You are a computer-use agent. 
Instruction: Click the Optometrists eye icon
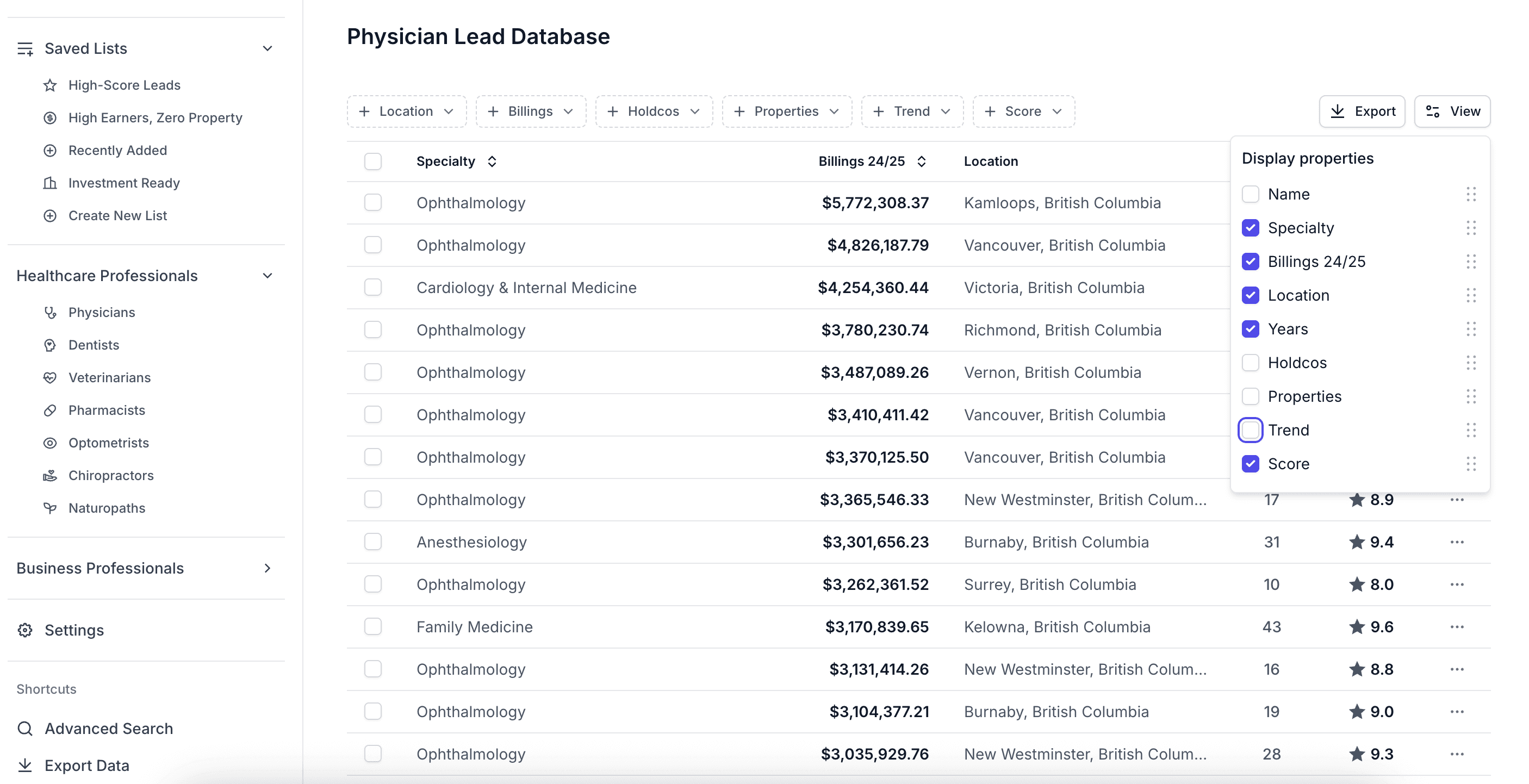(51, 443)
